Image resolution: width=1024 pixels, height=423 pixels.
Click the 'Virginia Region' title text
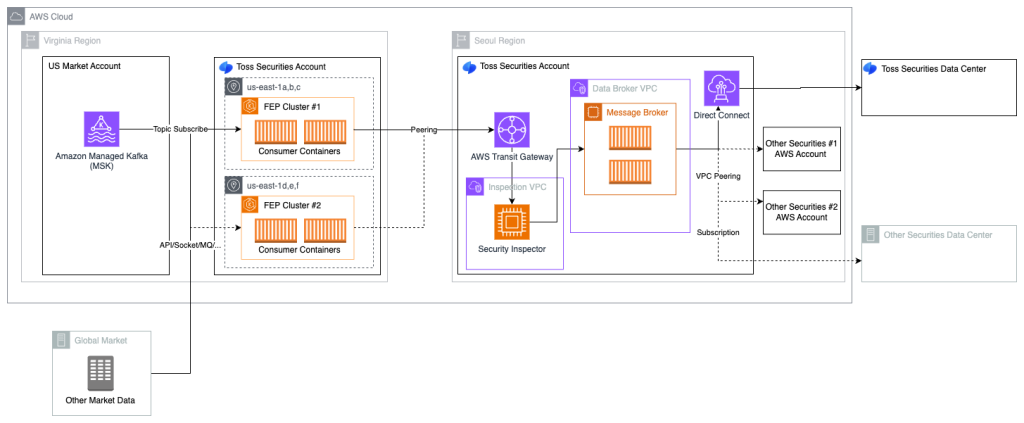(x=72, y=40)
